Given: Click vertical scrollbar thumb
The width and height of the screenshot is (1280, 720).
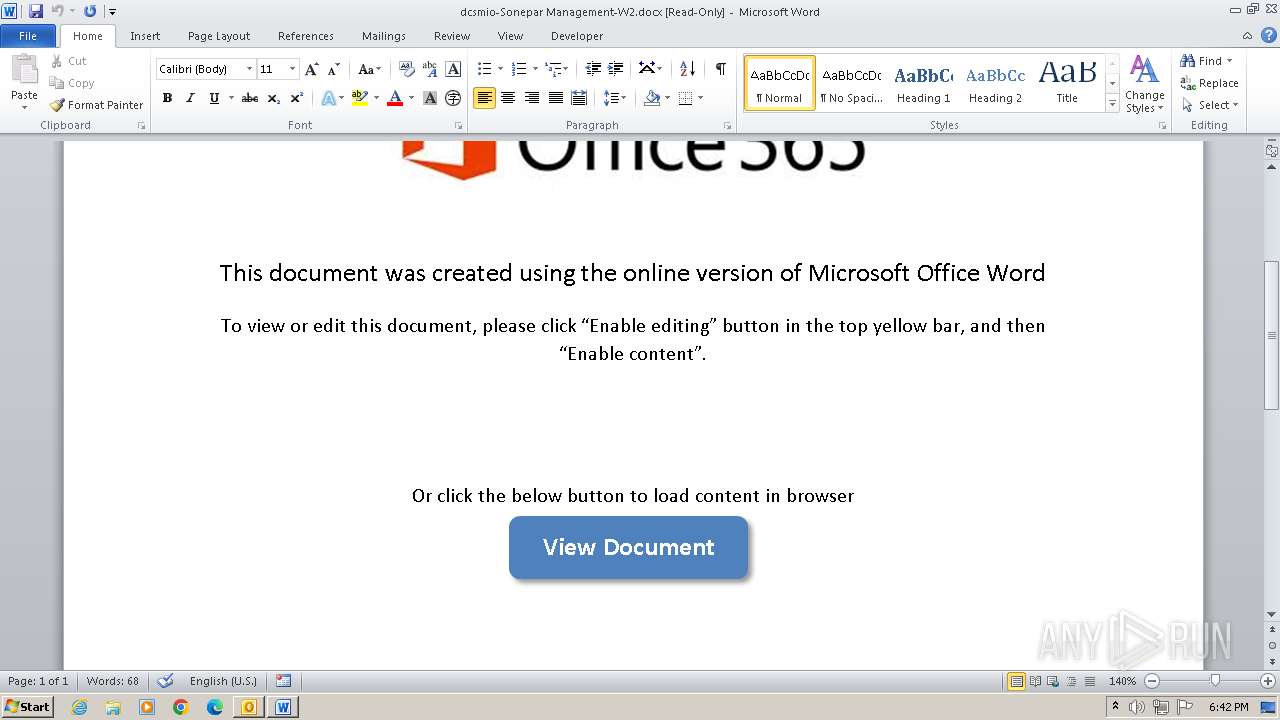Looking at the screenshot, I should click(x=1272, y=335).
